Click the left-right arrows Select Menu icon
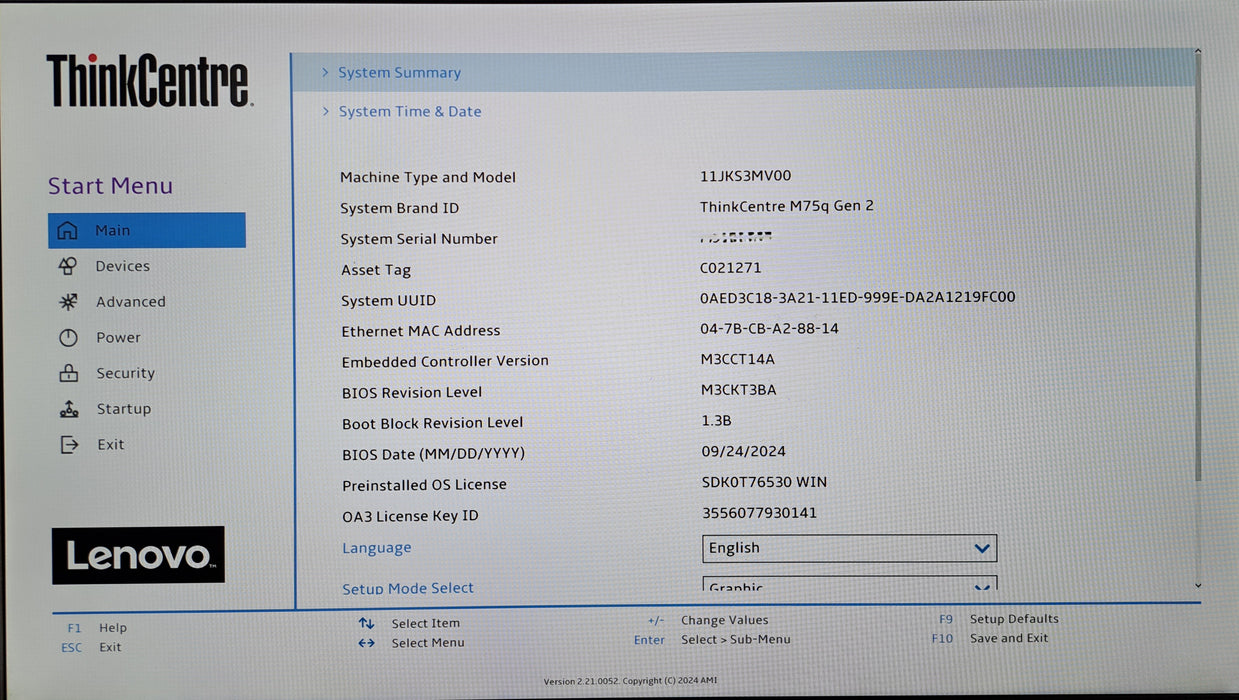The image size is (1239, 700). coord(367,643)
